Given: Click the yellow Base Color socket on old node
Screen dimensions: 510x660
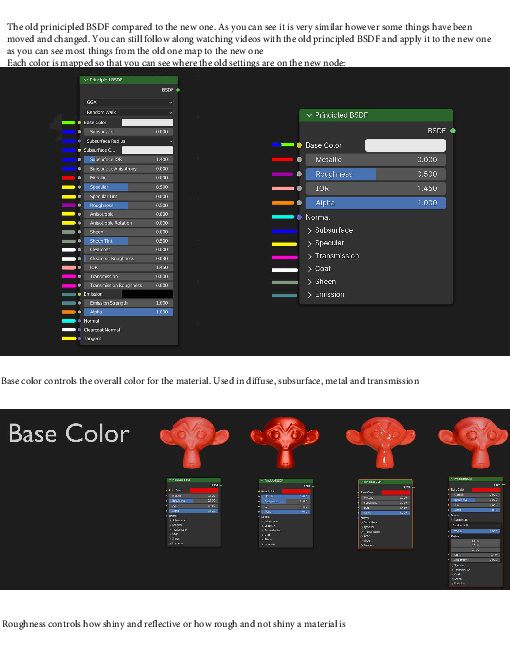Looking at the screenshot, I should [x=80, y=122].
